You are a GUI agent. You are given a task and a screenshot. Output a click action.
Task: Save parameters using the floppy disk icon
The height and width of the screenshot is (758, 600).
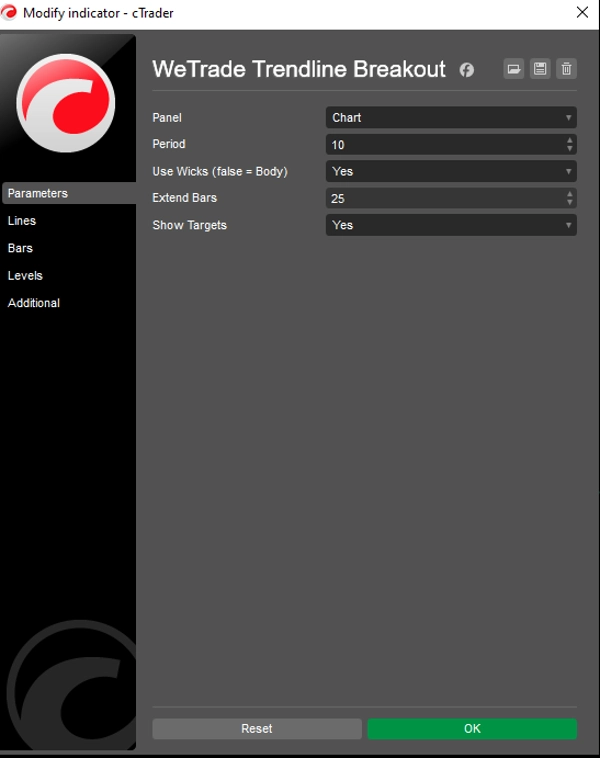coord(540,69)
